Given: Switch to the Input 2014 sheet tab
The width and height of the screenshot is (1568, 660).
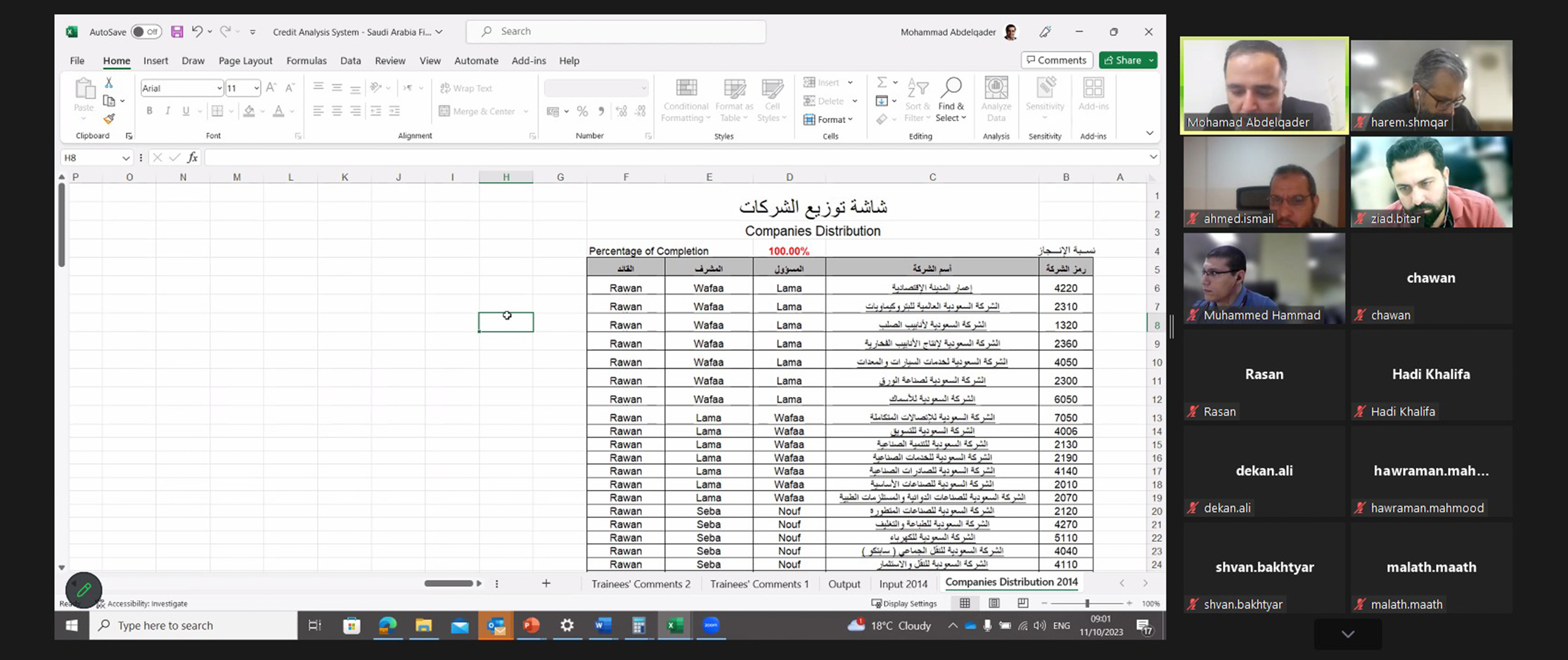Looking at the screenshot, I should 903,583.
